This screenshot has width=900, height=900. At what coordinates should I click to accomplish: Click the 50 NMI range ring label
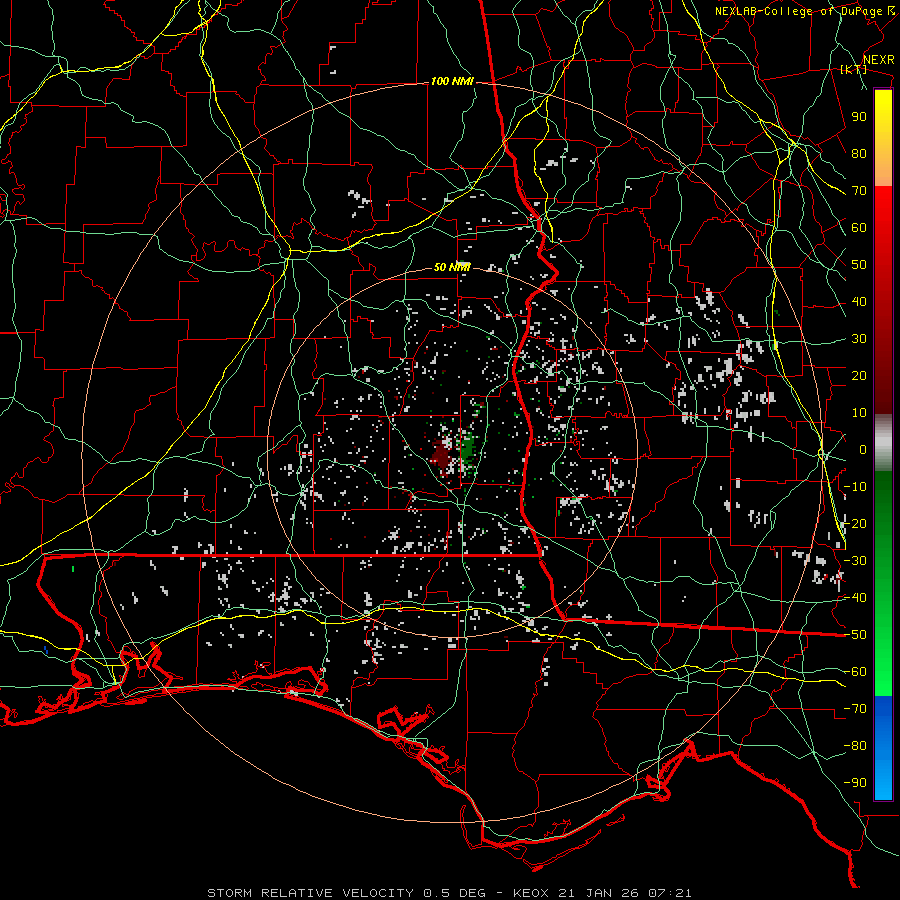tap(452, 267)
